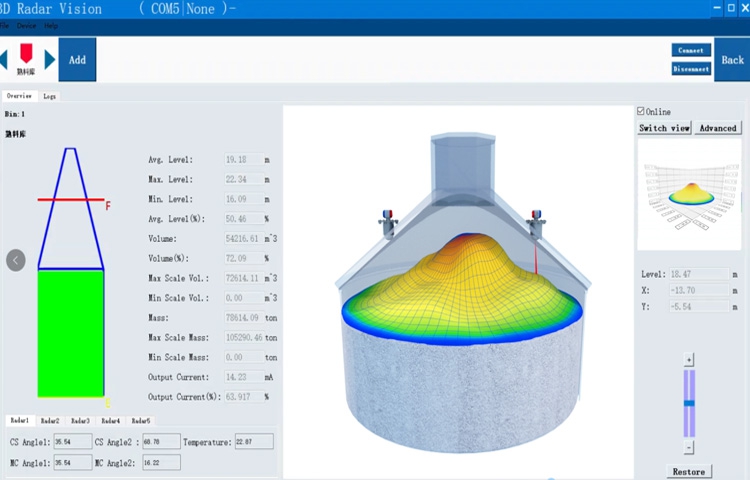Open the File menu
The image size is (750, 480).
(5, 25)
